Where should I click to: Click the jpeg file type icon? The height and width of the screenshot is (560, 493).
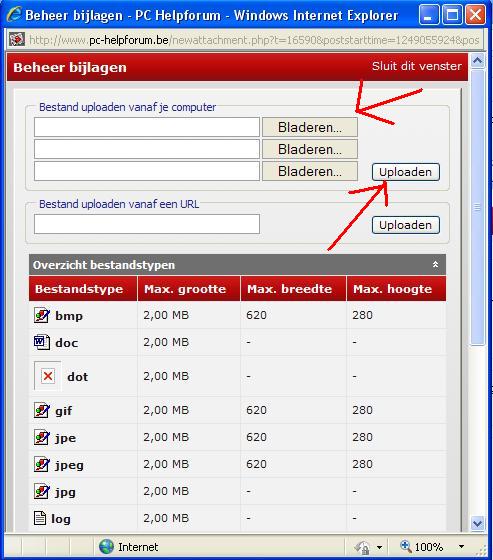42,464
